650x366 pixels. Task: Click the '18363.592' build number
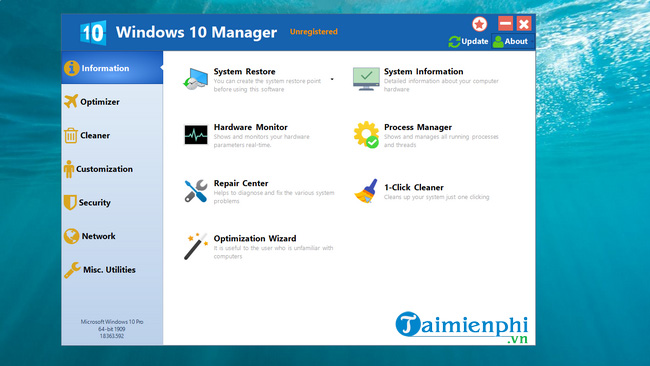click(x=112, y=336)
